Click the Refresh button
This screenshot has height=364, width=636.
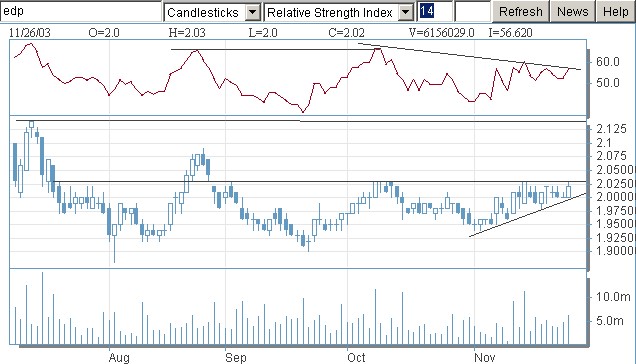click(520, 11)
